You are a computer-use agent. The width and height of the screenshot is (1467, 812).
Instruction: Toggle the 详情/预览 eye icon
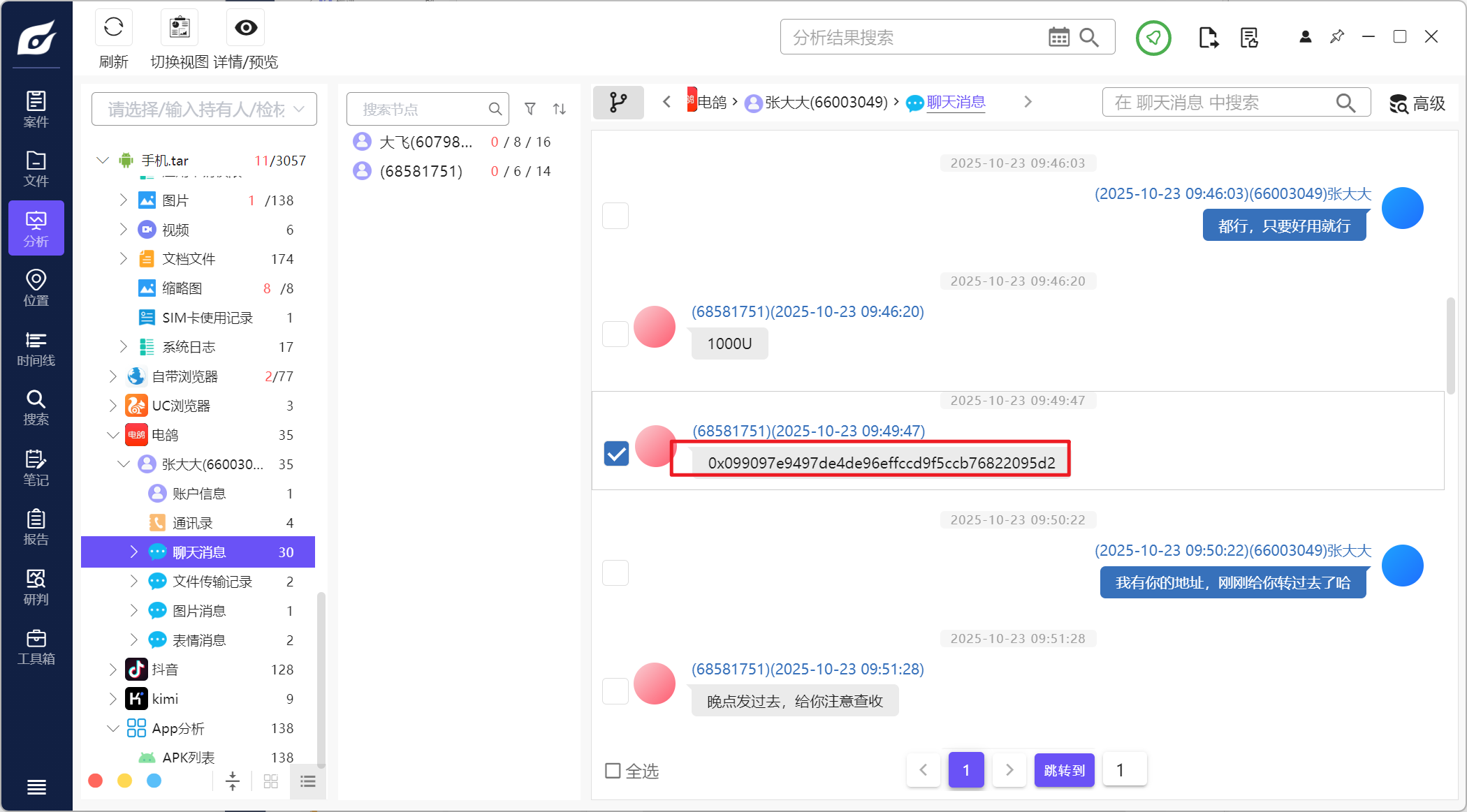point(246,28)
